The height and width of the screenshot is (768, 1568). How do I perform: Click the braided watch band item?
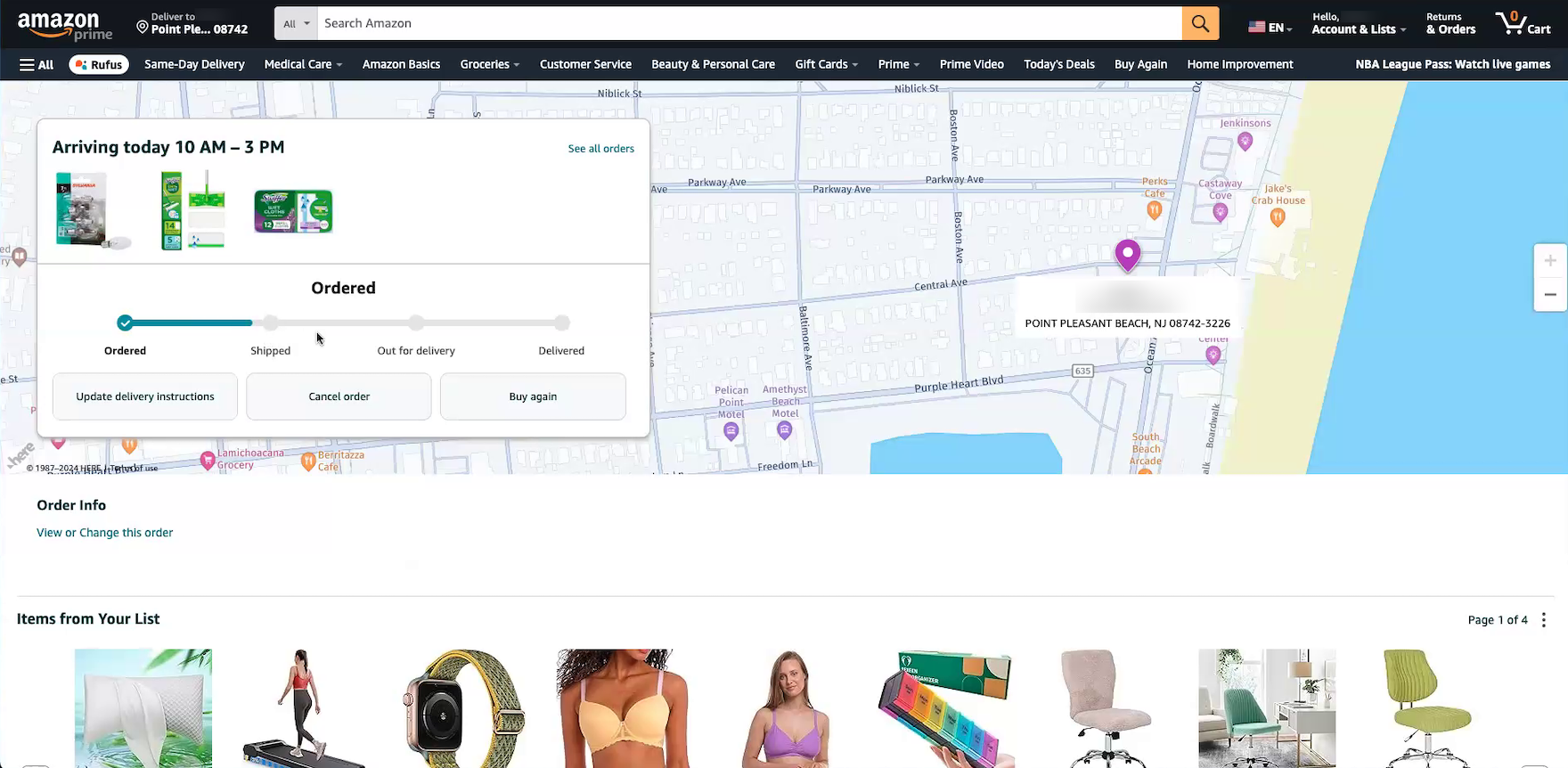[x=463, y=708]
